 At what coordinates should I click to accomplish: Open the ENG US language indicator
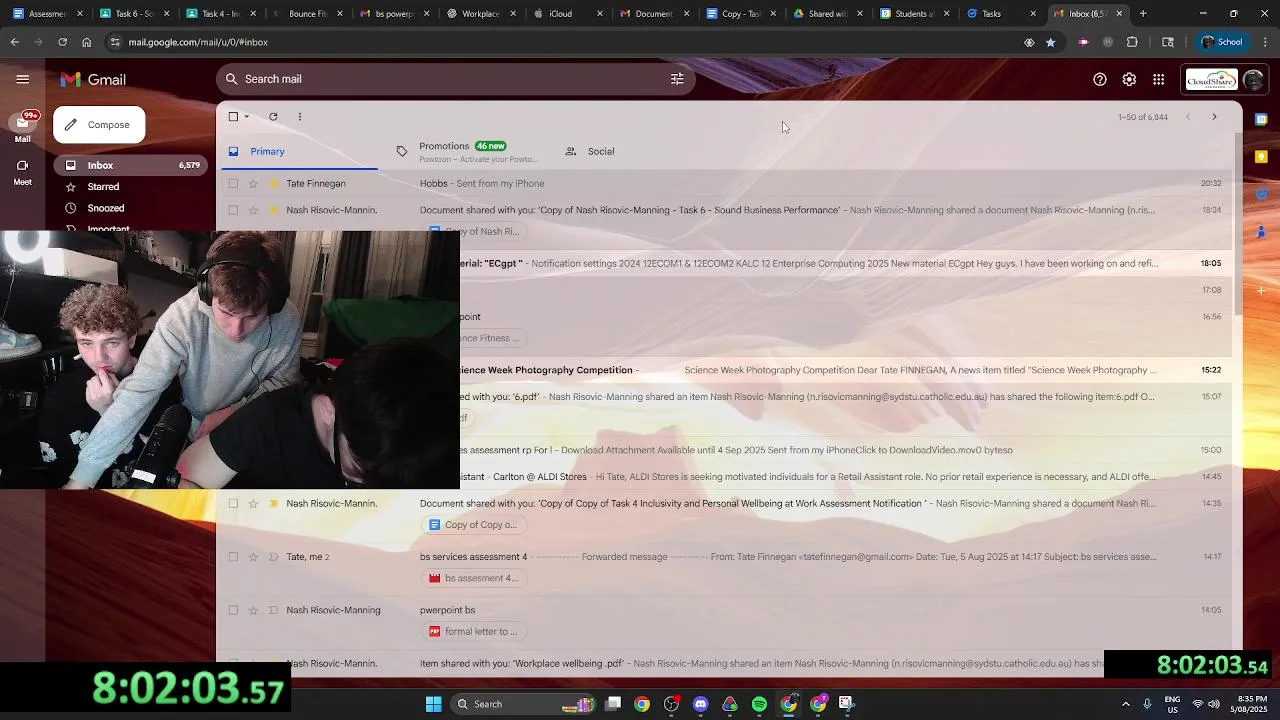(x=1172, y=704)
